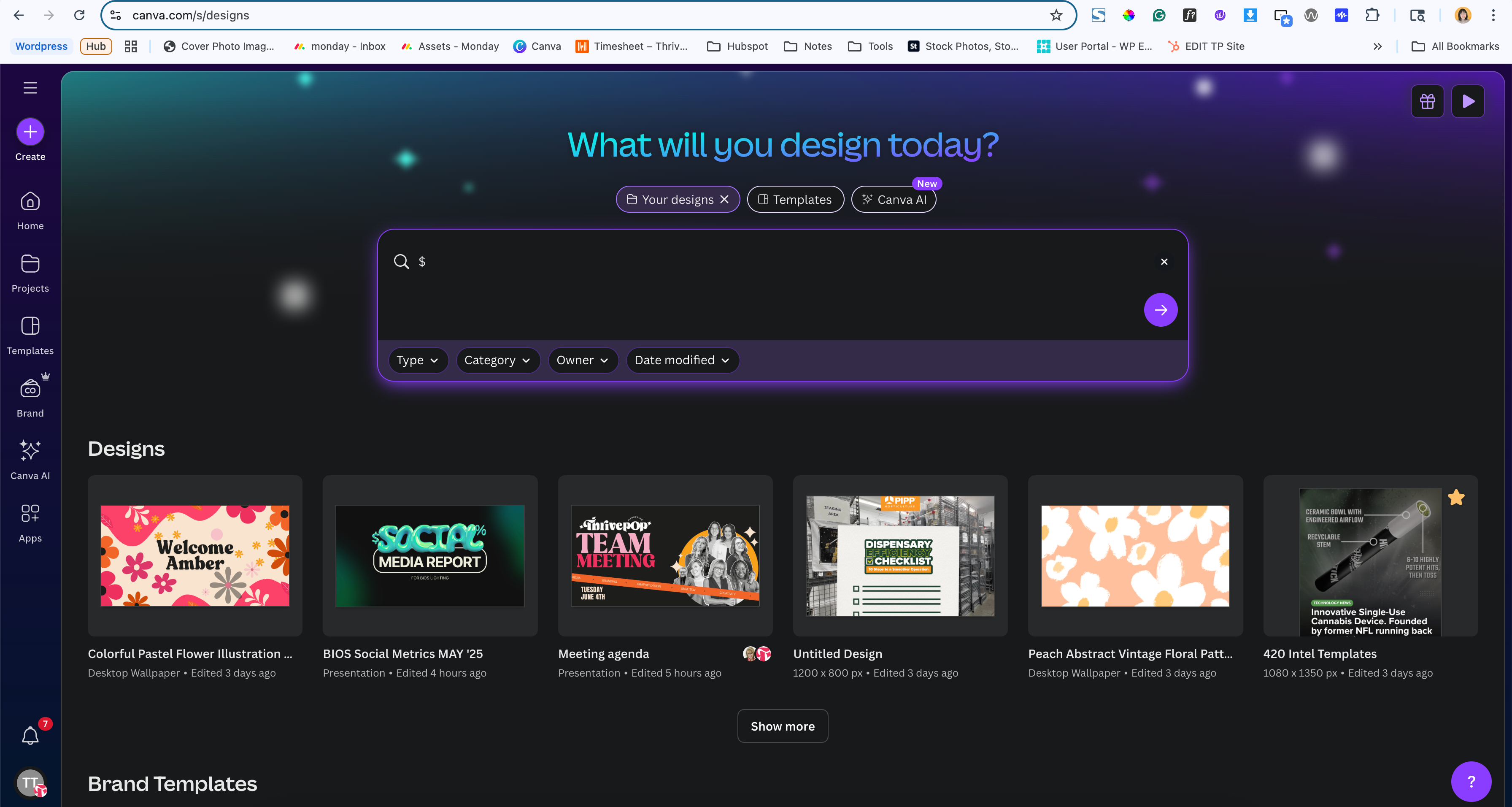Clear the search field with the X
This screenshot has height=807, width=1512.
pos(1164,262)
